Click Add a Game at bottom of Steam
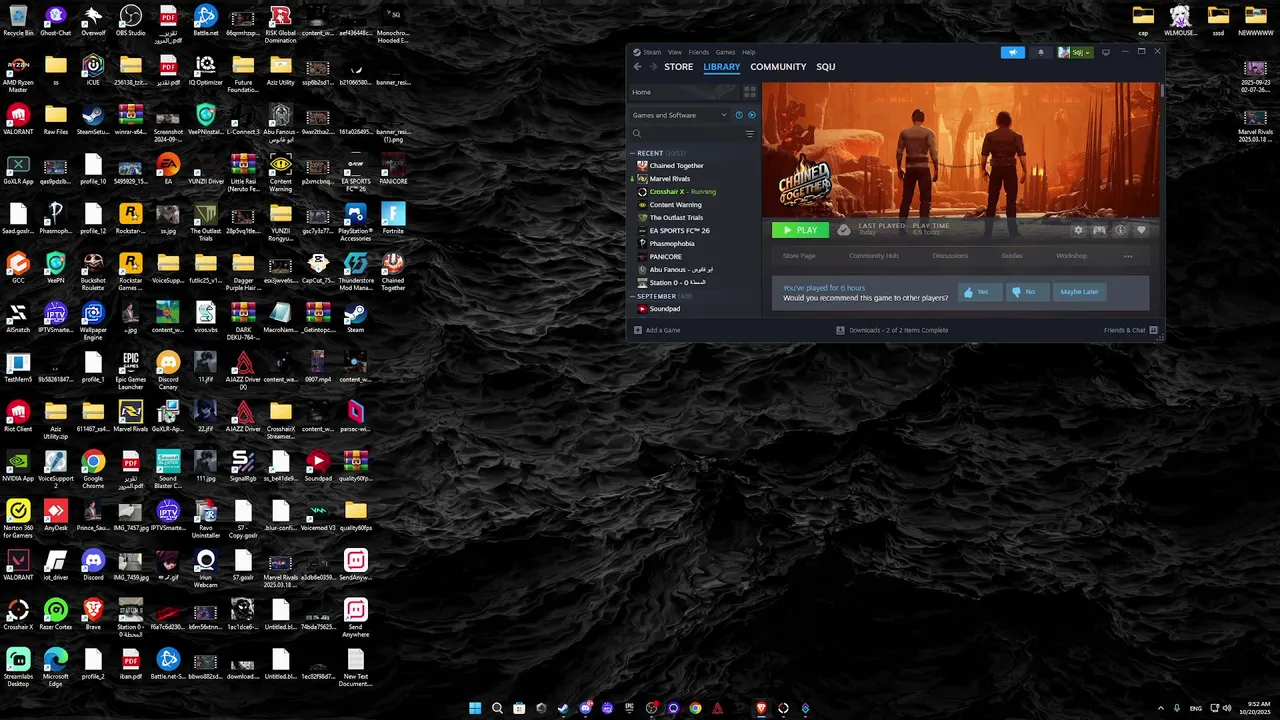Viewport: 1280px width, 720px height. coord(657,330)
